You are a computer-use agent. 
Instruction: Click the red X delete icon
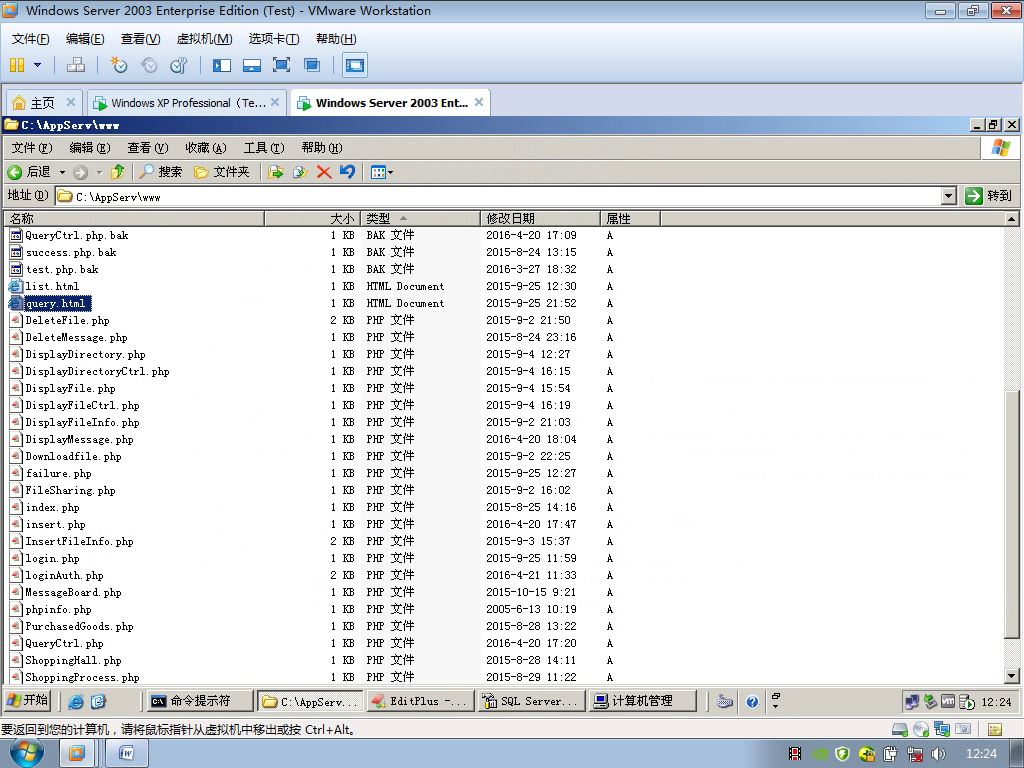click(324, 172)
